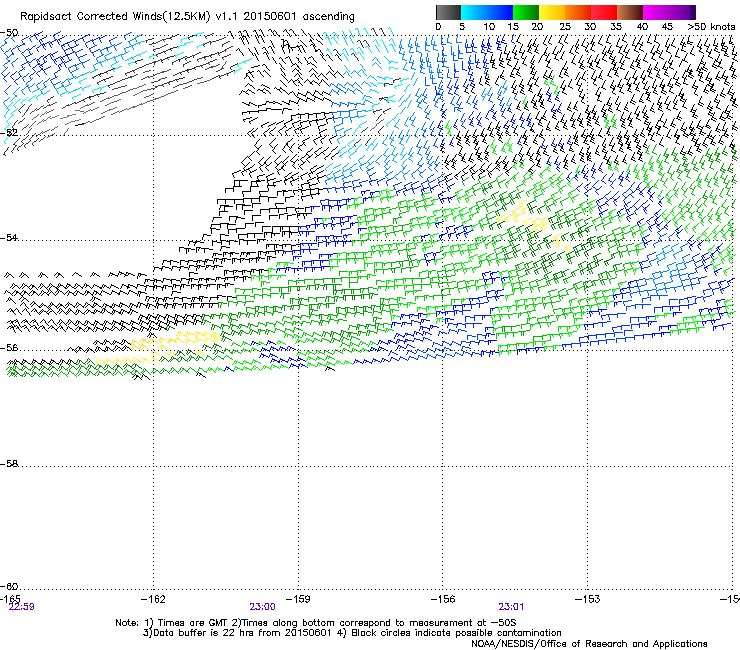740x650 pixels.
Task: Click the legend label '35'
Action: pos(616,27)
